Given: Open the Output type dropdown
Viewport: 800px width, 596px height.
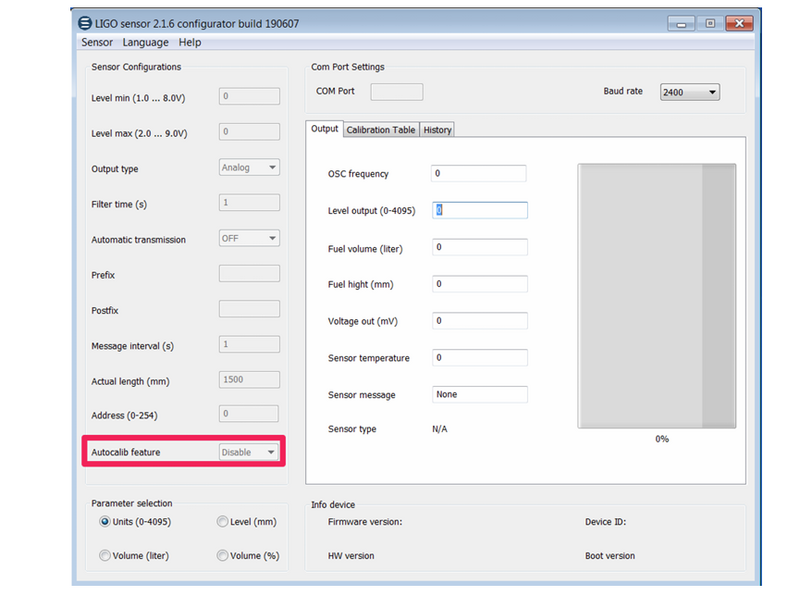Looking at the screenshot, I should (x=249, y=167).
